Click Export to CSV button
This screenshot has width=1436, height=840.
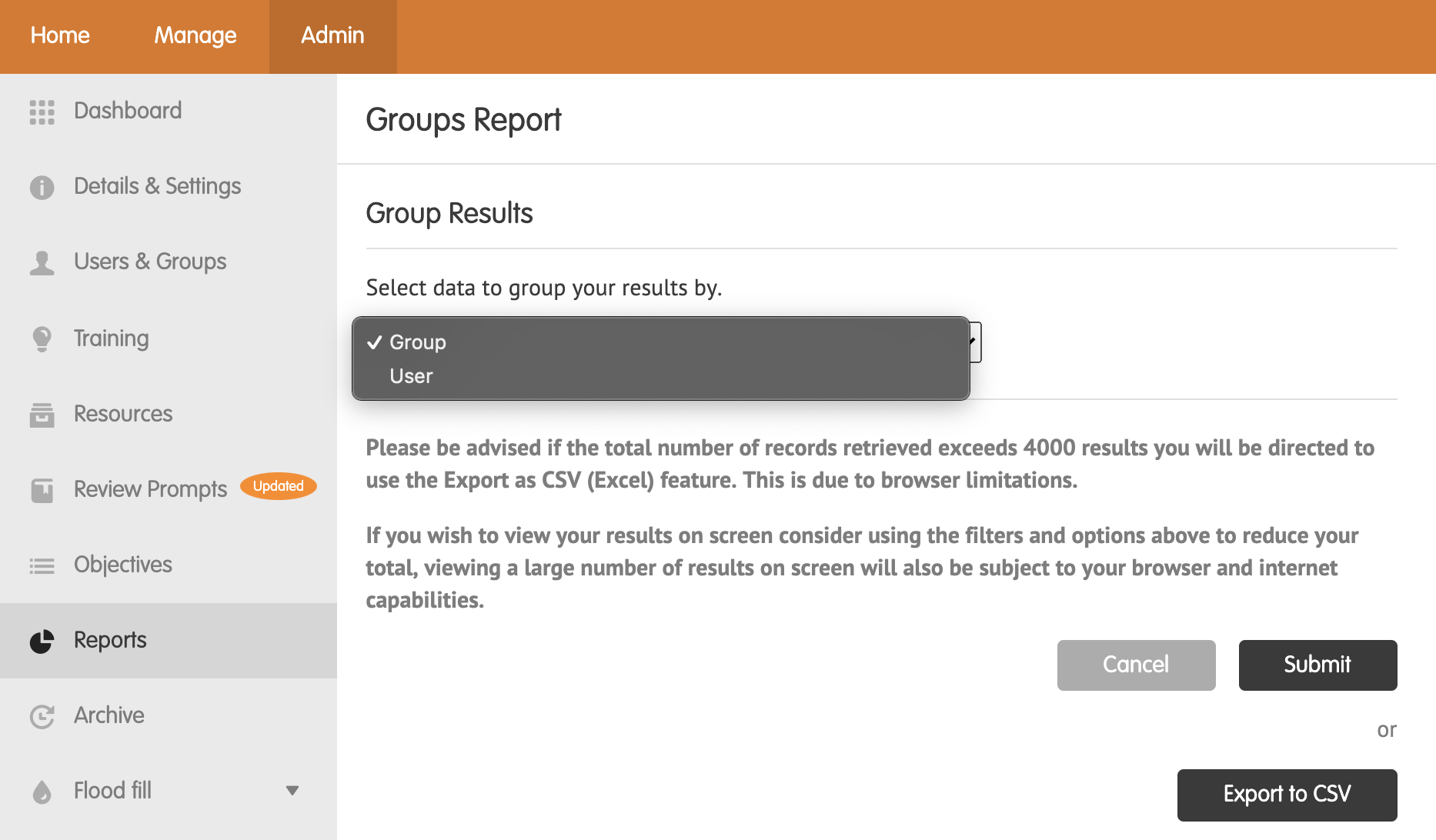click(x=1287, y=795)
